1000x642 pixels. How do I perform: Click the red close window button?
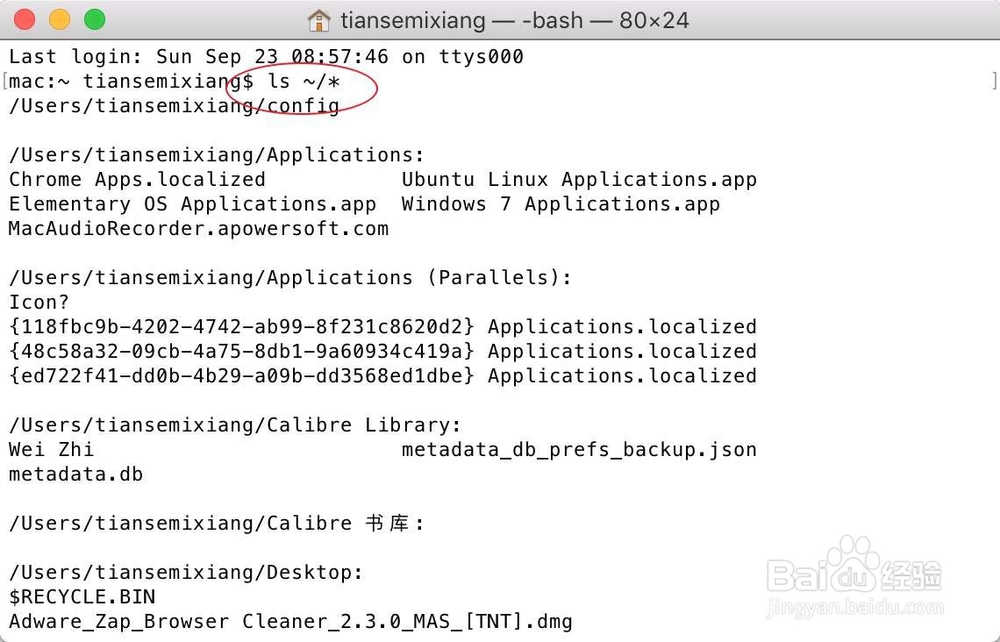tap(24, 19)
